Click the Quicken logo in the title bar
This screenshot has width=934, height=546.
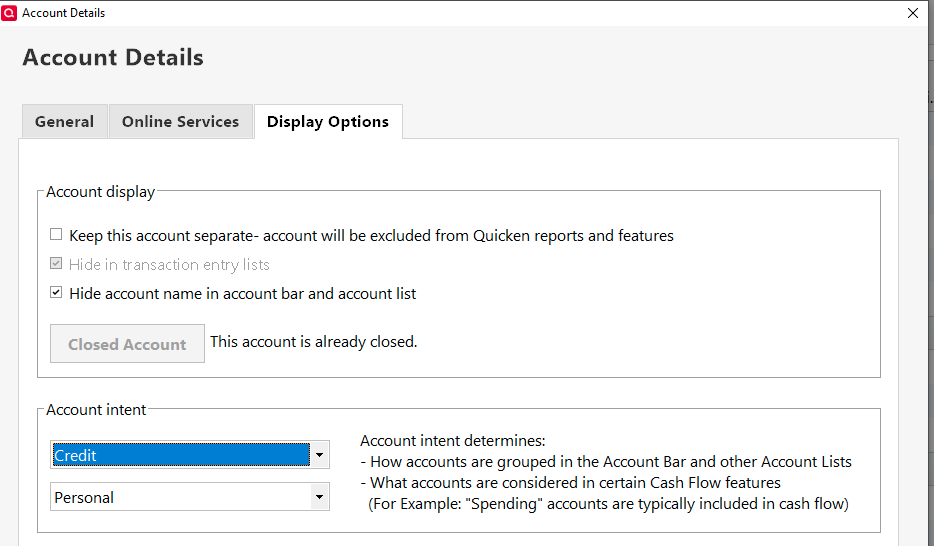coord(11,13)
